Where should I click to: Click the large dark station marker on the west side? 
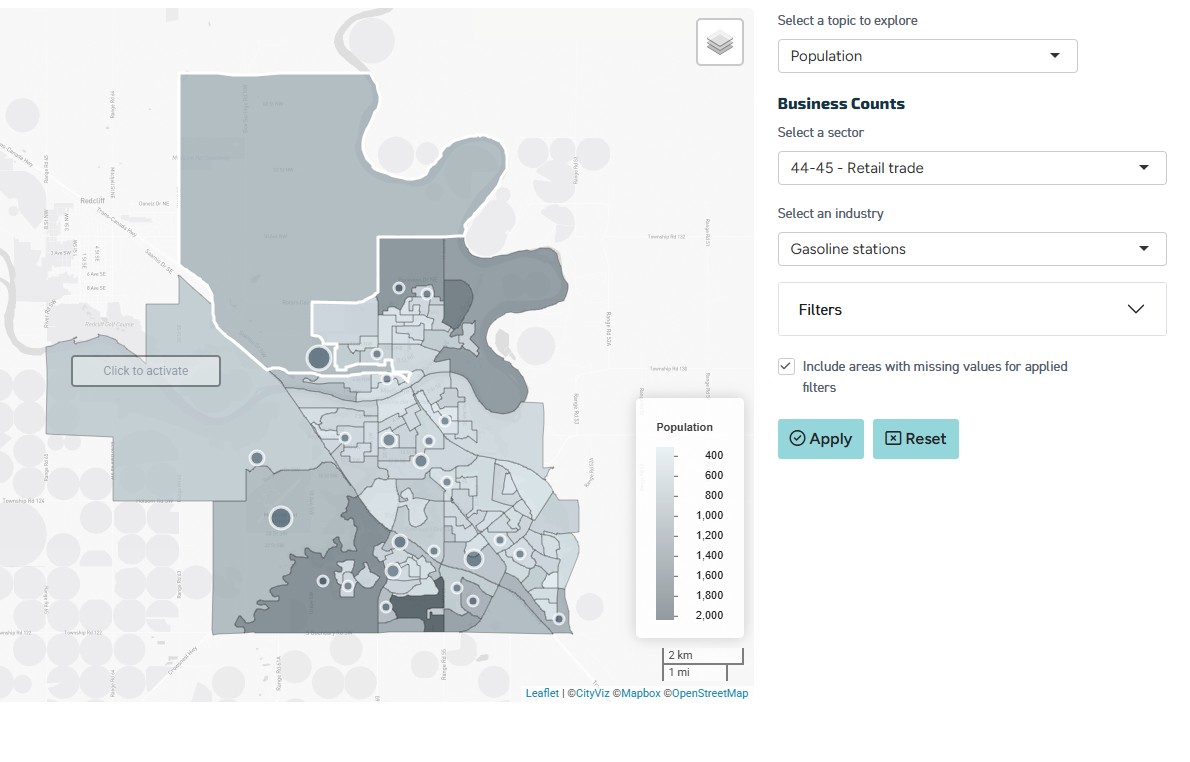pyautogui.click(x=280, y=519)
